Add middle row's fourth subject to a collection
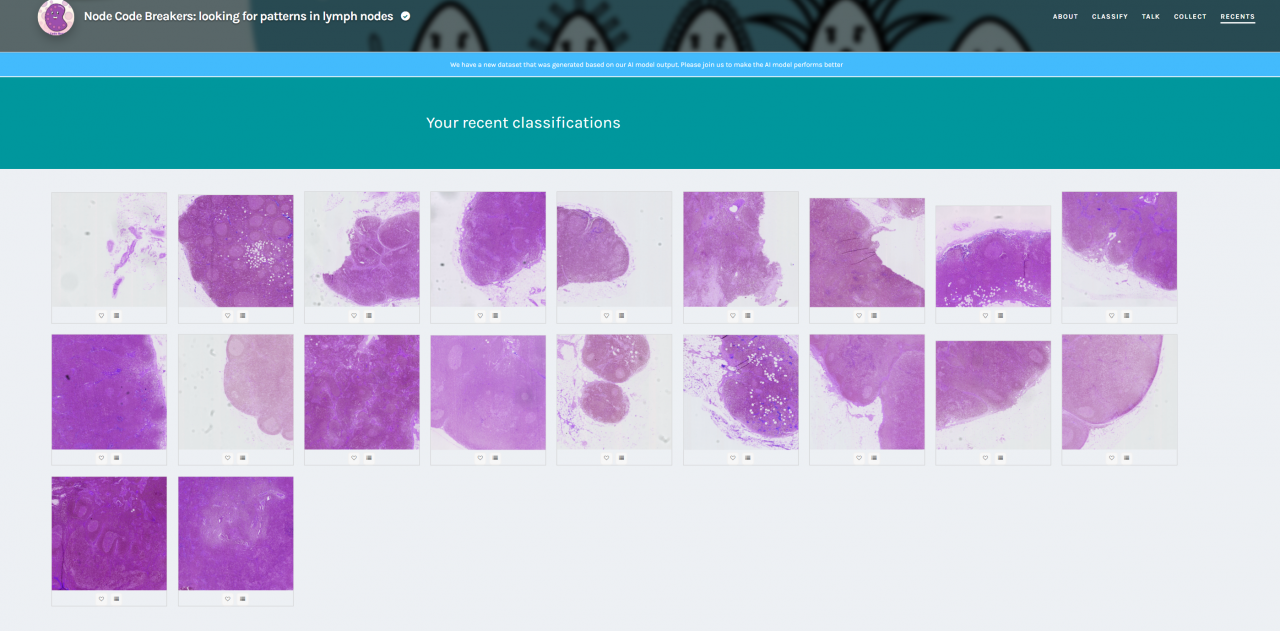 (x=495, y=457)
